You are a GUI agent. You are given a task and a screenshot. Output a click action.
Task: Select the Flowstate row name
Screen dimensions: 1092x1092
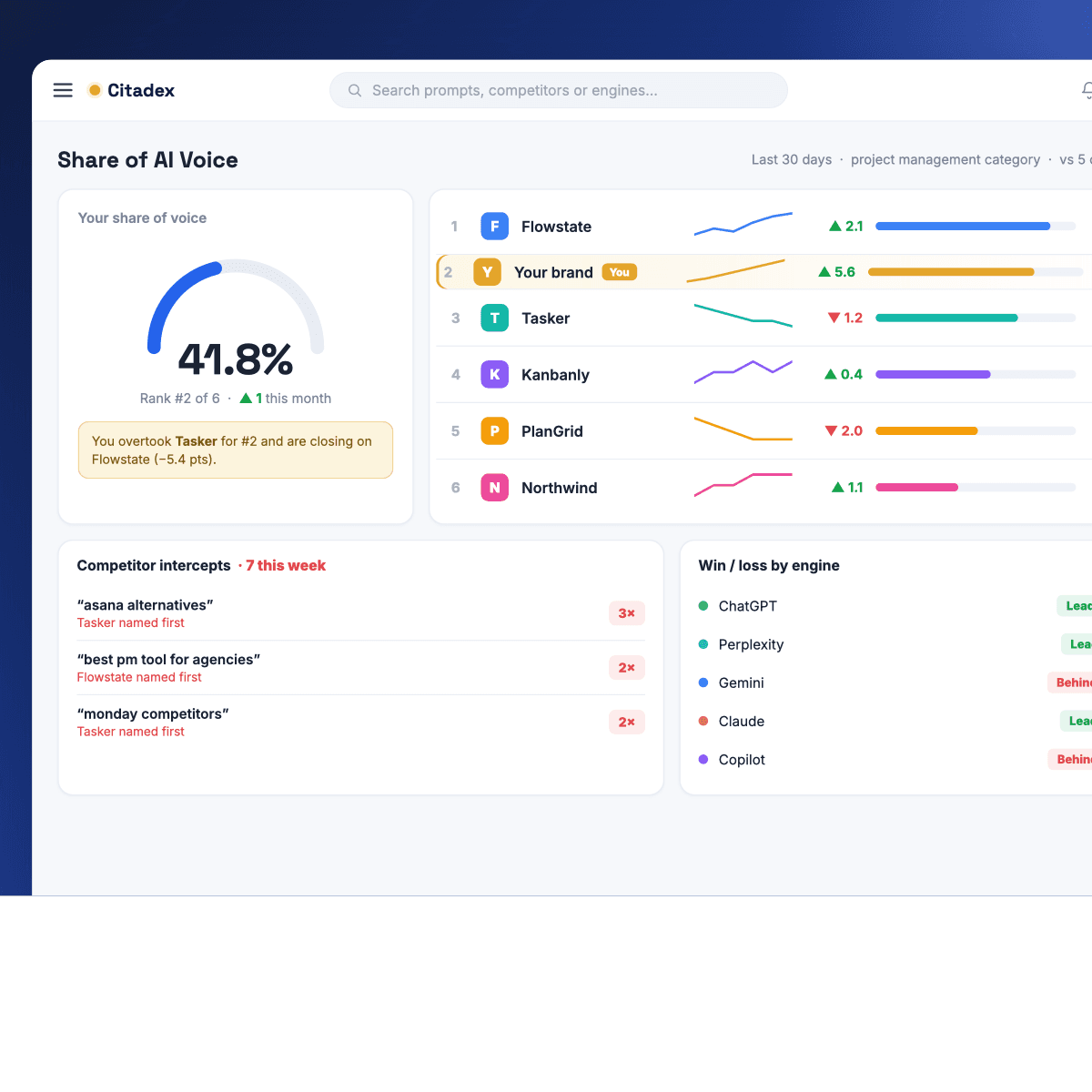click(556, 227)
